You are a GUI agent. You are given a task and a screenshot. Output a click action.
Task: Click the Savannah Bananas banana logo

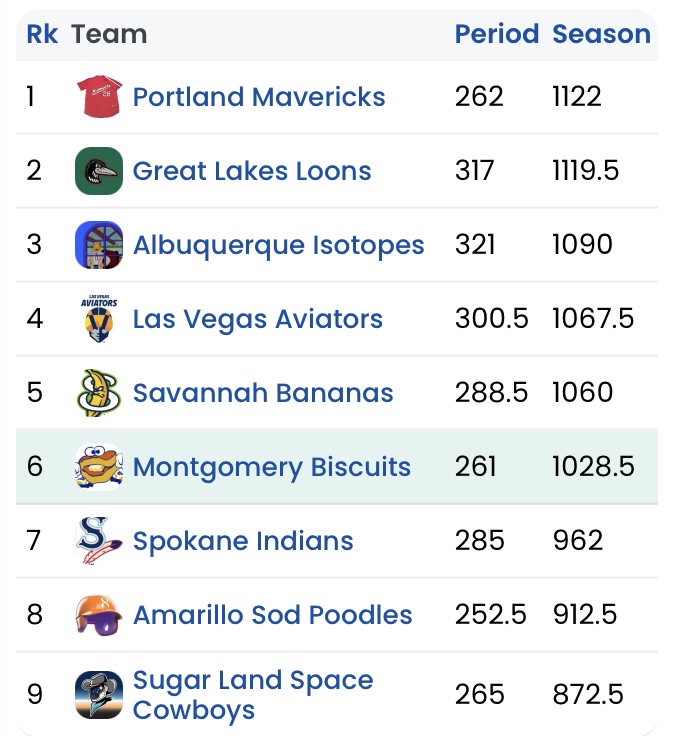pos(99,392)
